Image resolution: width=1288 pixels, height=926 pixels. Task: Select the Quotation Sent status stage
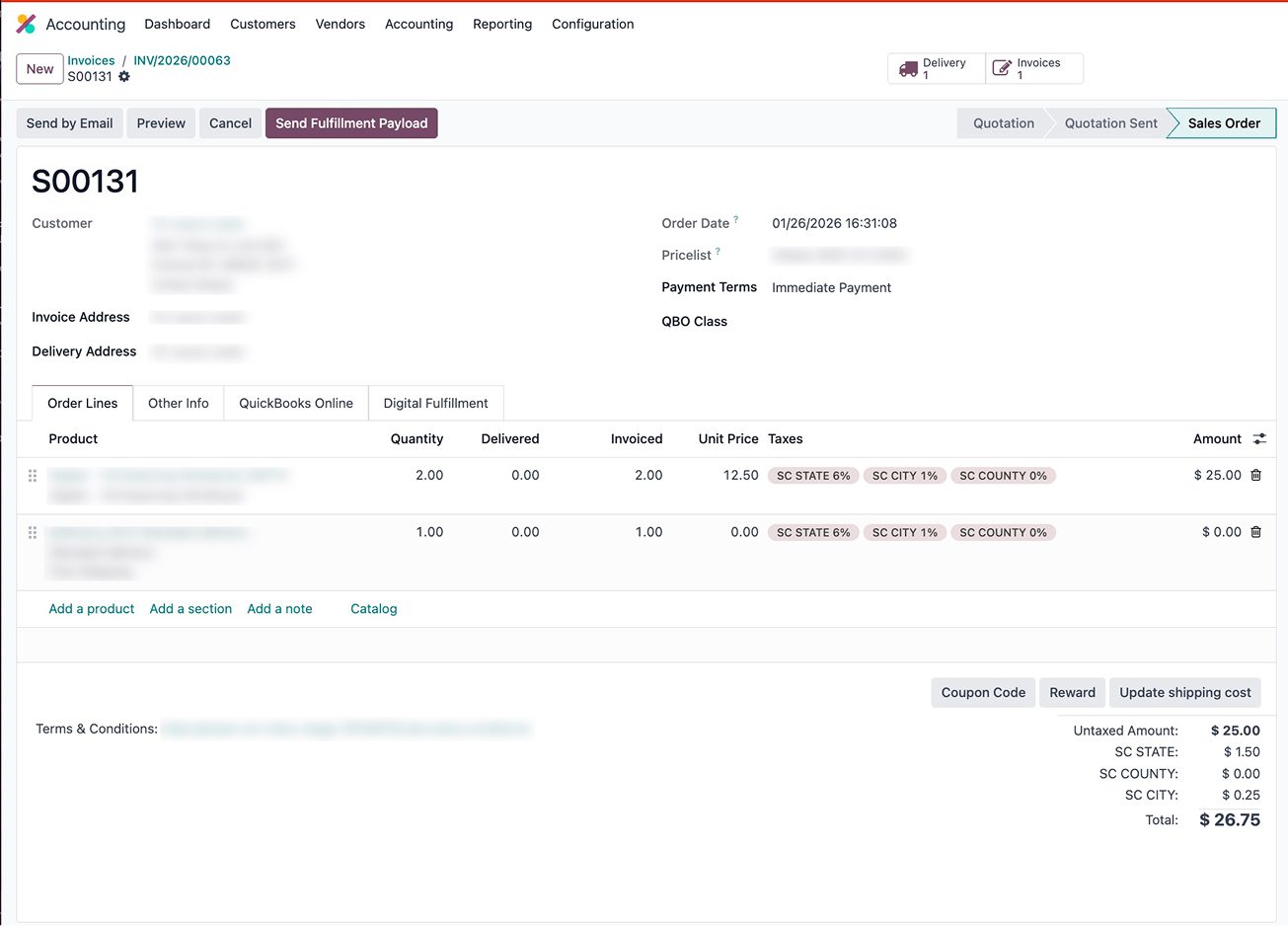tap(1110, 123)
